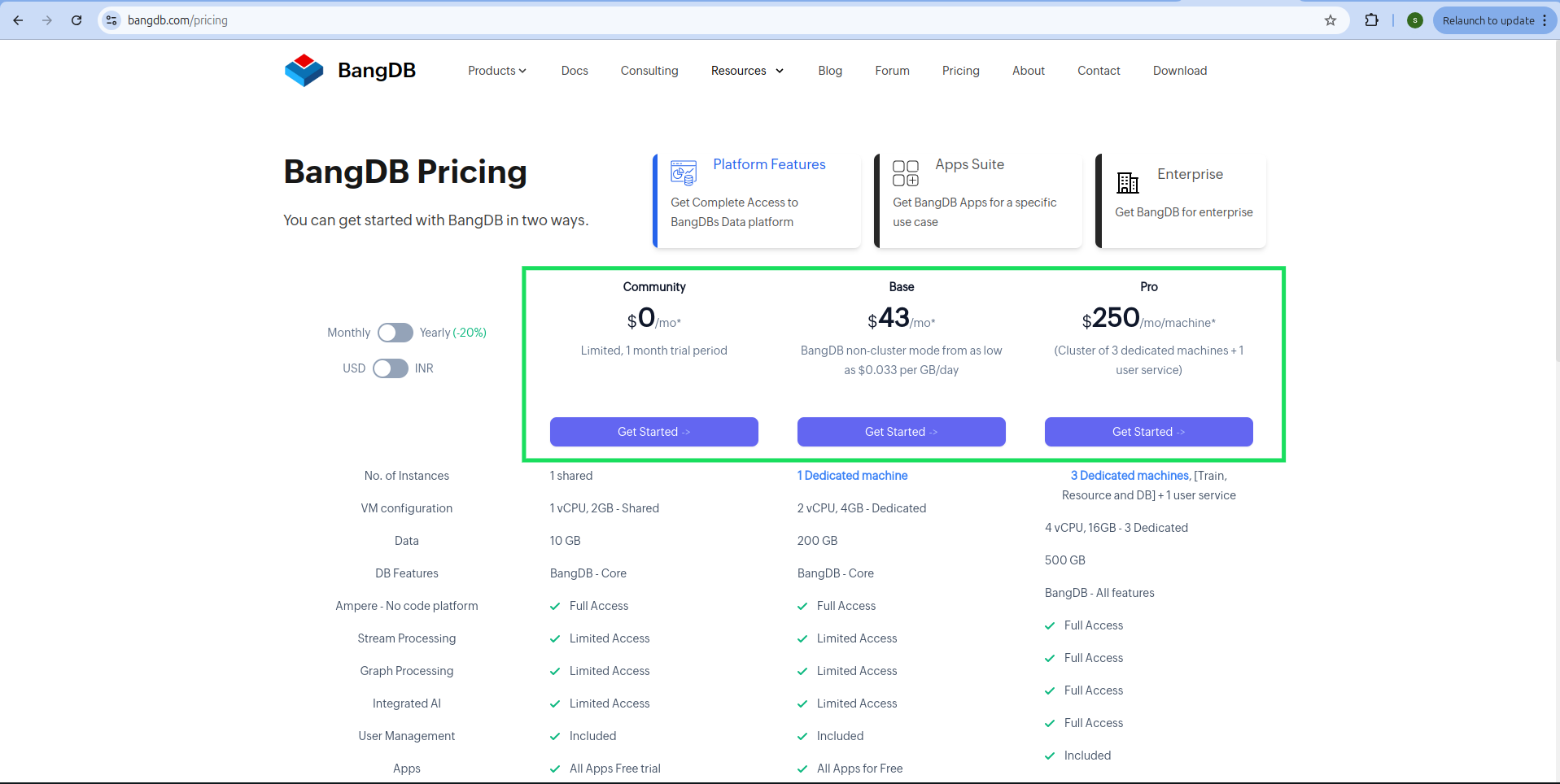This screenshot has width=1560, height=784.
Task: Click Get Started under Pro plan
Action: click(1149, 432)
